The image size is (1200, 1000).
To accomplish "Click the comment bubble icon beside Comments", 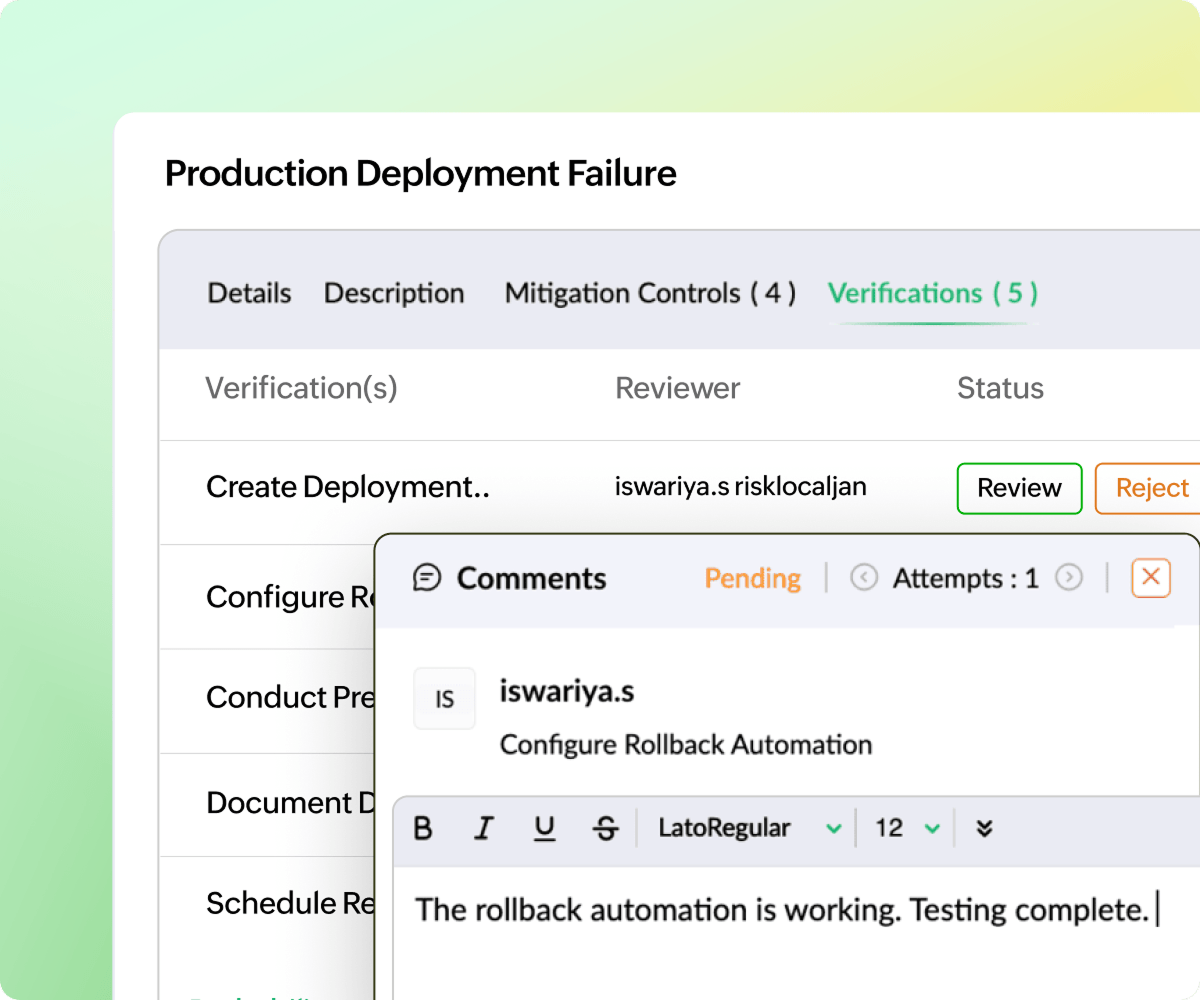I will (428, 578).
